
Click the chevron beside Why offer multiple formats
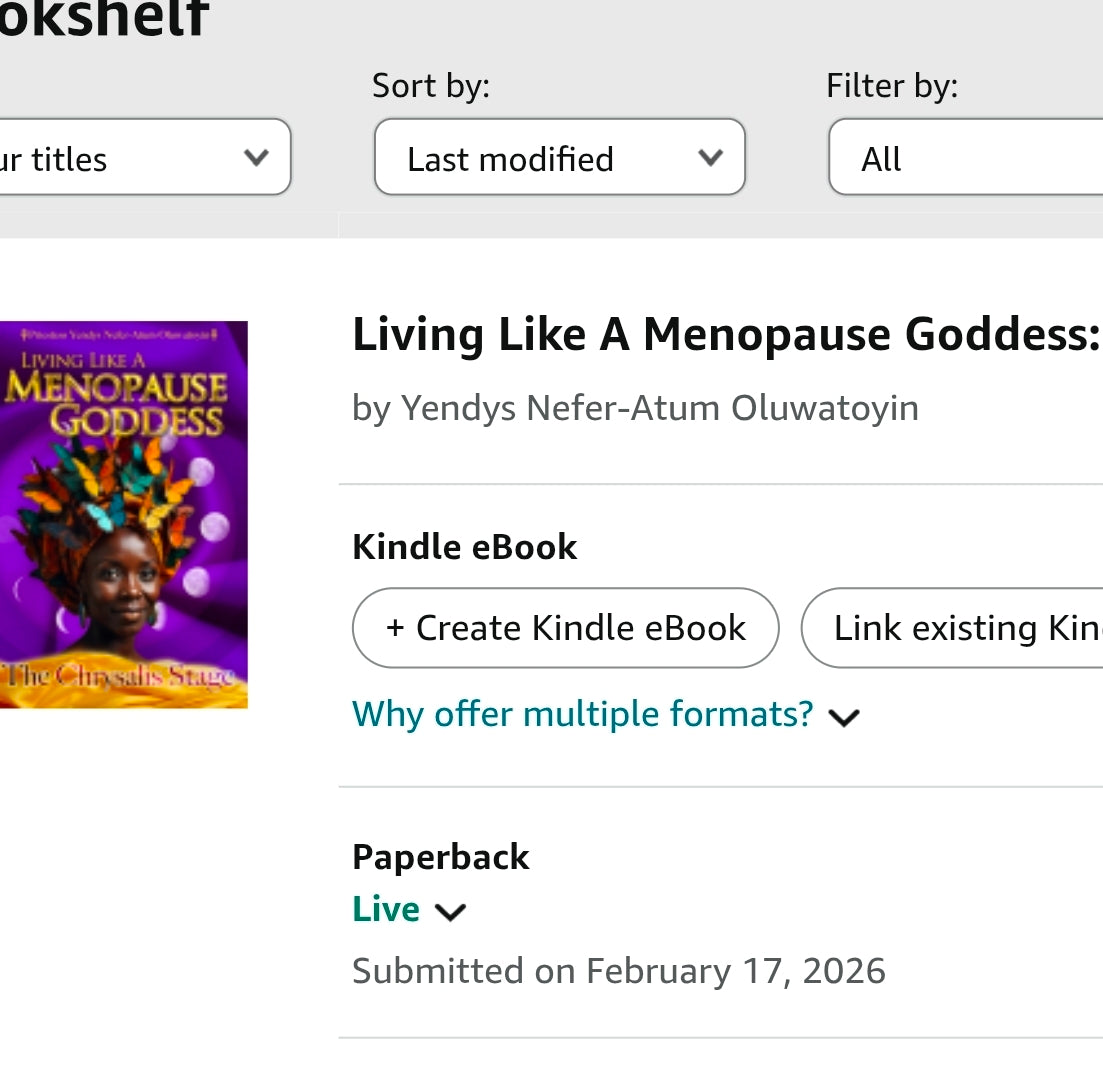[845, 717]
